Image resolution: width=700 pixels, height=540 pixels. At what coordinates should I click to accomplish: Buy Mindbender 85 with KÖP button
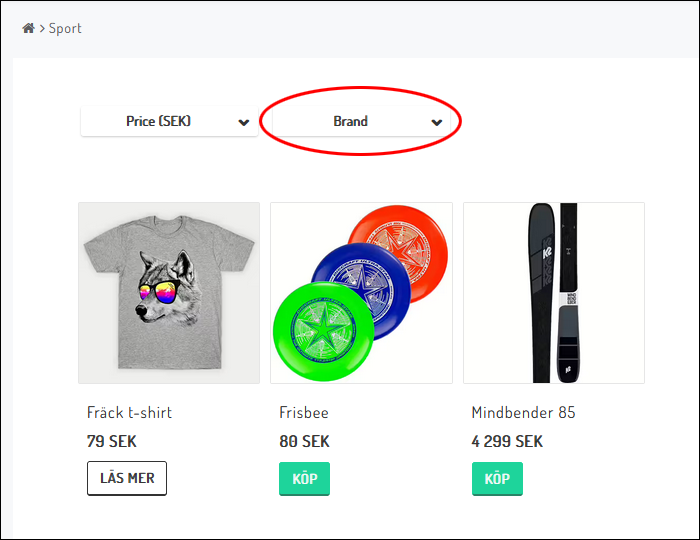coord(497,478)
